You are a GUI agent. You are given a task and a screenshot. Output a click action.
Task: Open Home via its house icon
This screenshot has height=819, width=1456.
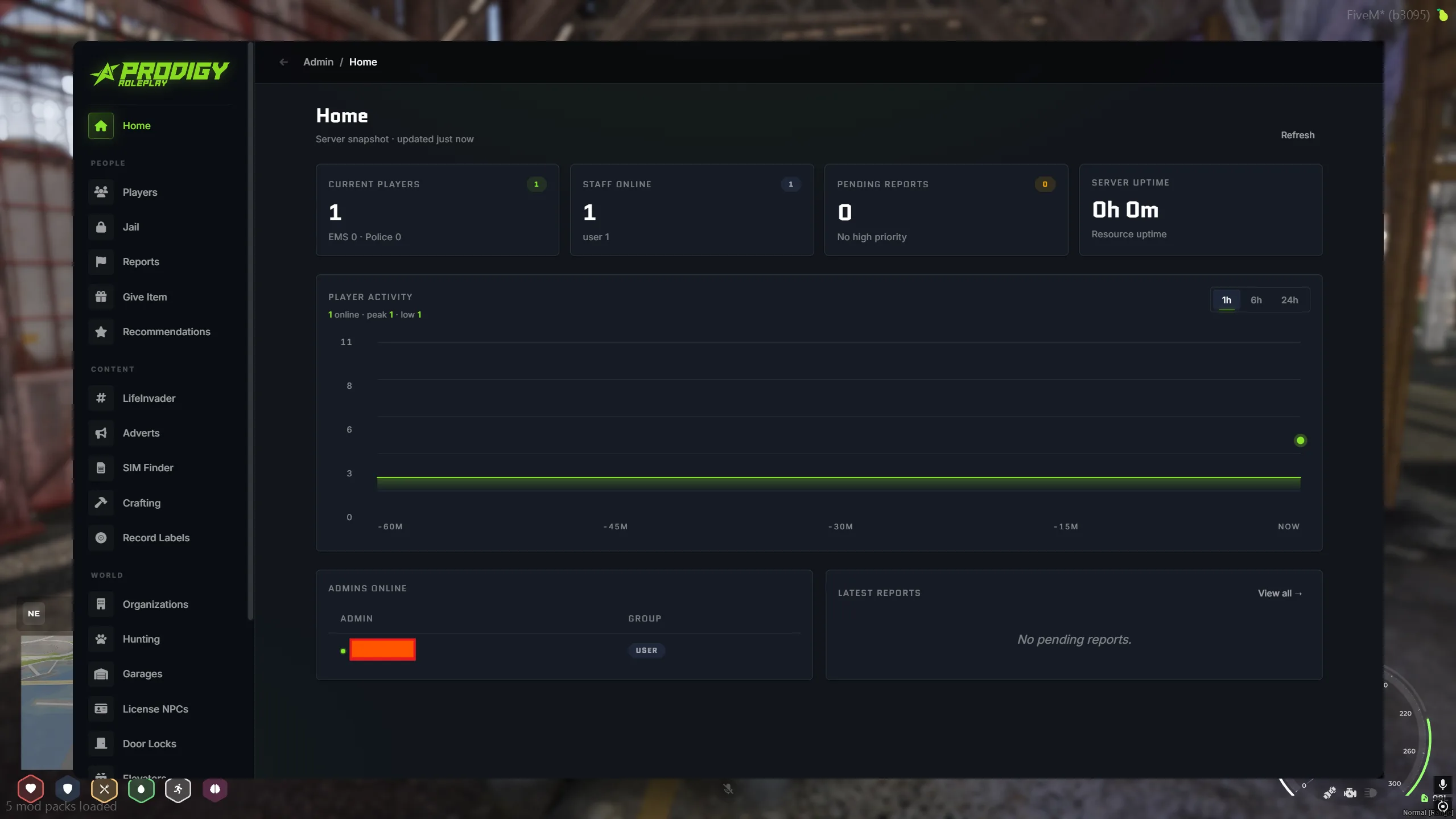101,126
